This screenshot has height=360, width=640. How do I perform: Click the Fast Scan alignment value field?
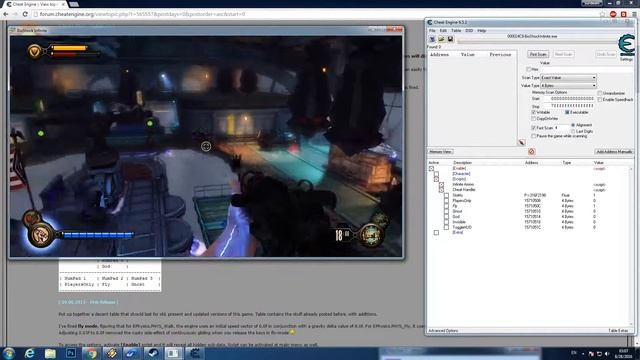click(561, 128)
